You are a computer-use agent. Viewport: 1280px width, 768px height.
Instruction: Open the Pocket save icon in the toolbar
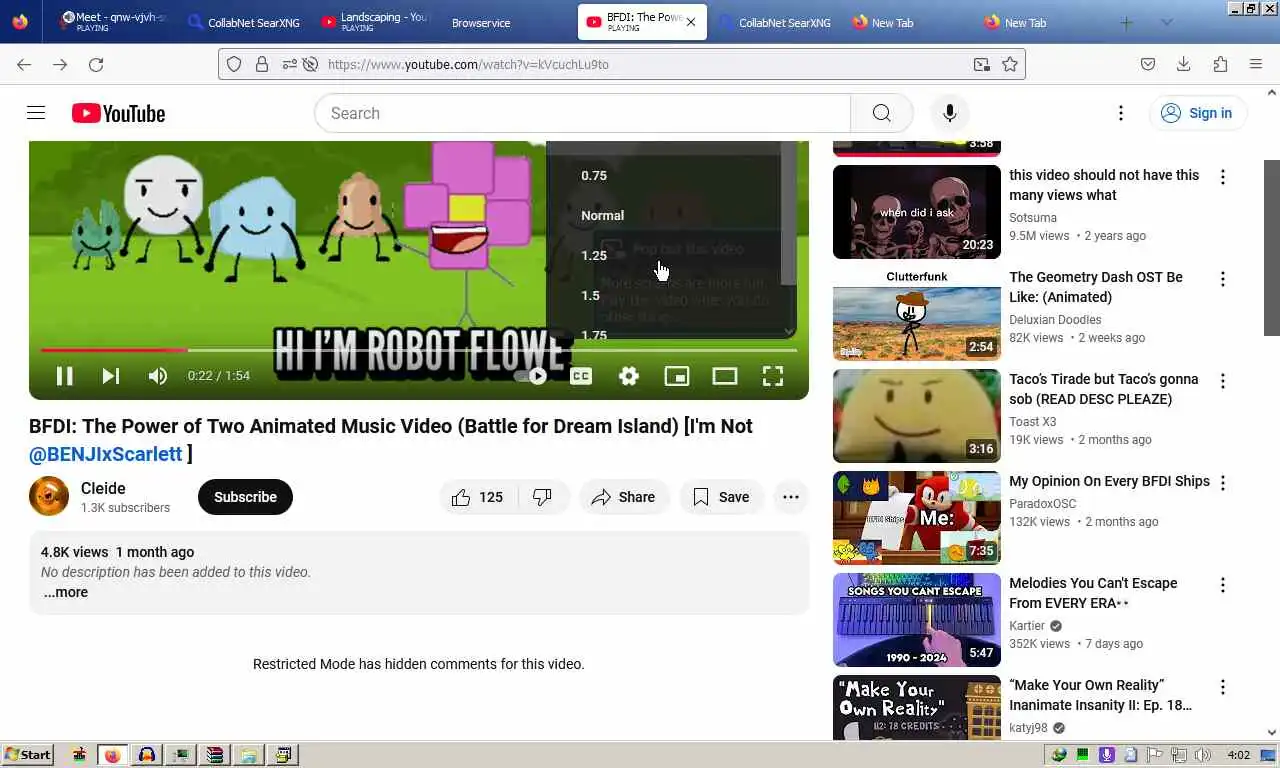(1148, 64)
